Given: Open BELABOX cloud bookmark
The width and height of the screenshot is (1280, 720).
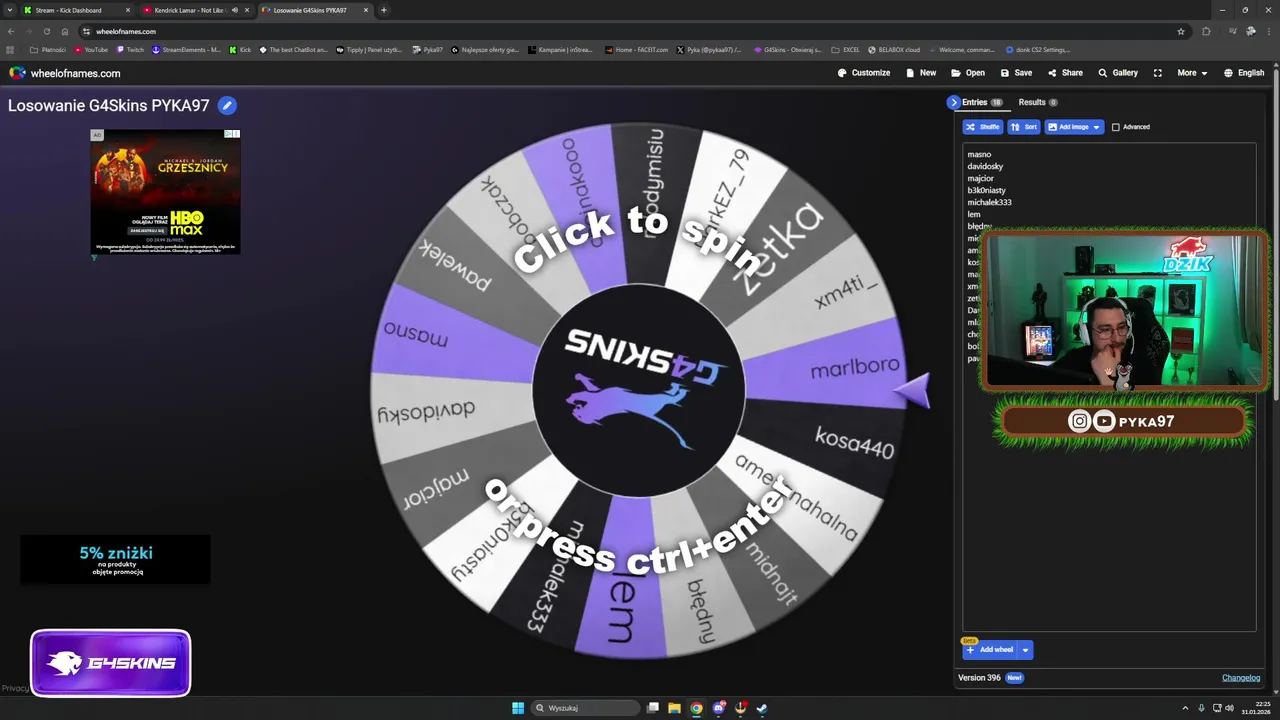Looking at the screenshot, I should 894,49.
